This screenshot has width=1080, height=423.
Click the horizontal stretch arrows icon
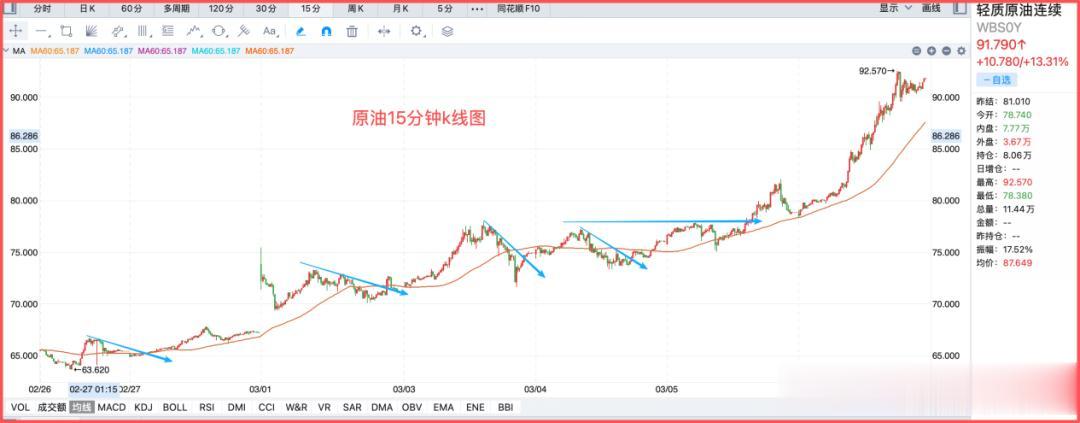(384, 31)
